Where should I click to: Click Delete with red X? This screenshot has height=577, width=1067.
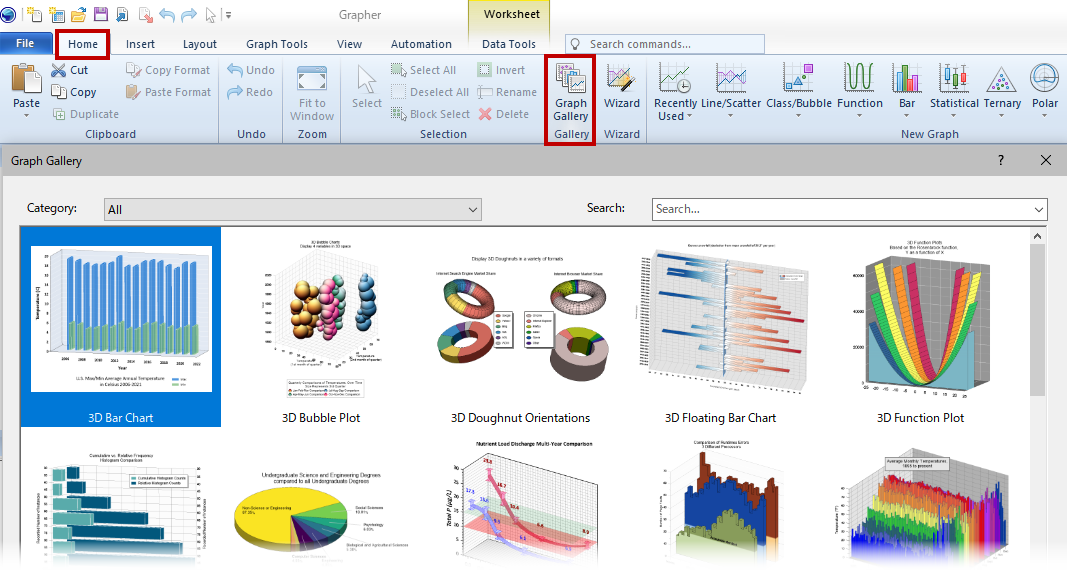(x=504, y=114)
